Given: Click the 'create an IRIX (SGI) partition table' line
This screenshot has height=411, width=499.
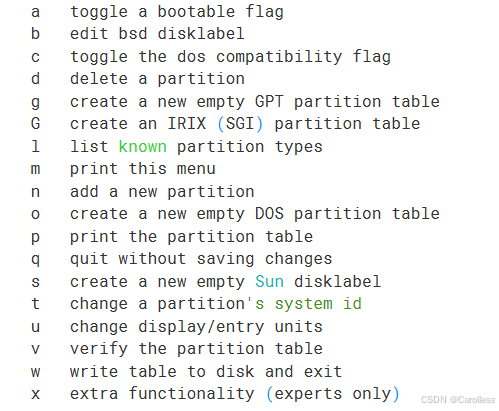Looking at the screenshot, I should point(245,124).
